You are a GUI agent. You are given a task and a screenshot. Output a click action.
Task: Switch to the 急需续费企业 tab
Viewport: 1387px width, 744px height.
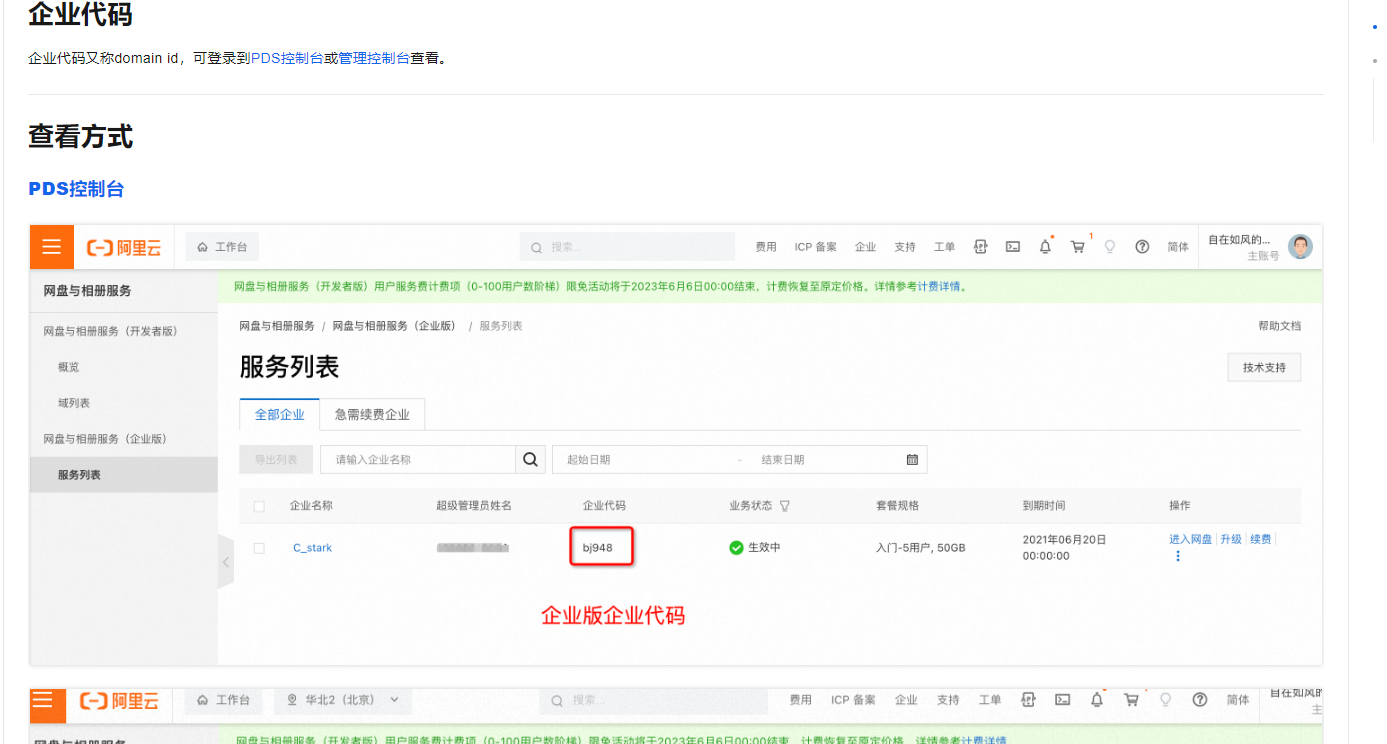tap(372, 414)
